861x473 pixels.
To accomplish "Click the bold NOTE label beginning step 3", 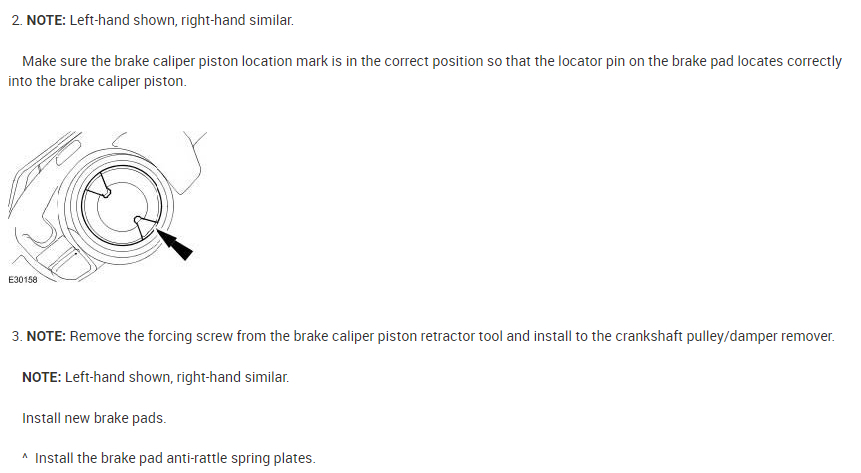I will [45, 336].
